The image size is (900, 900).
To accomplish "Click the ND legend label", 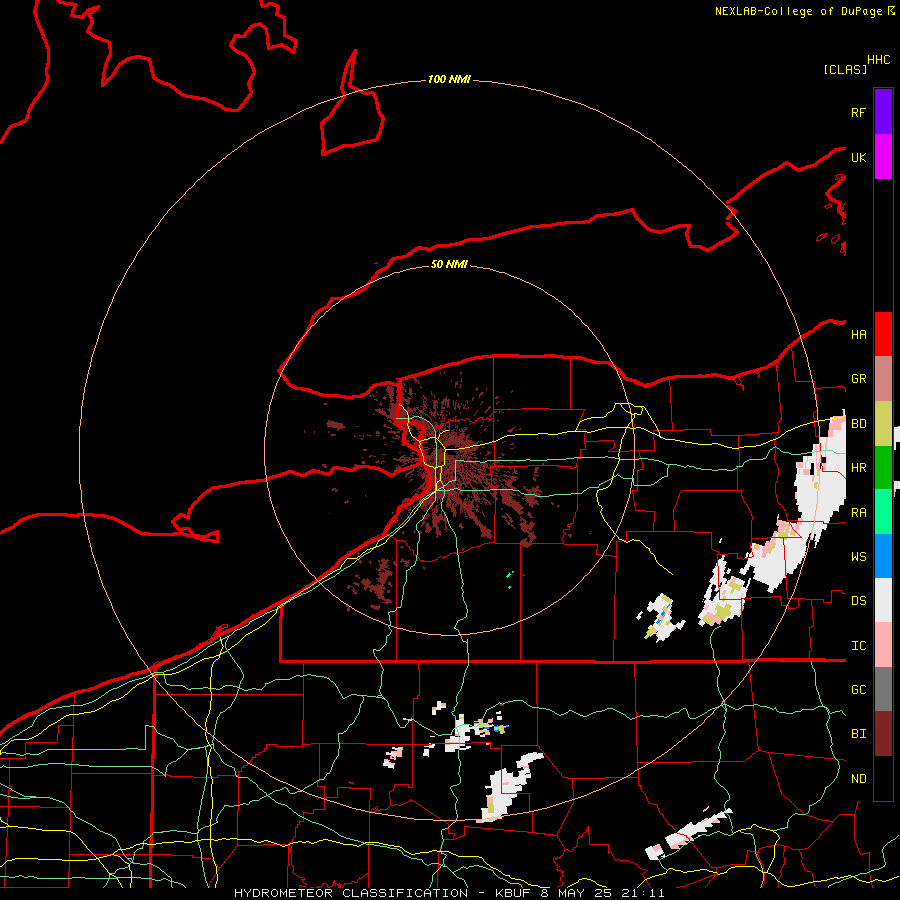I will pyautogui.click(x=858, y=778).
